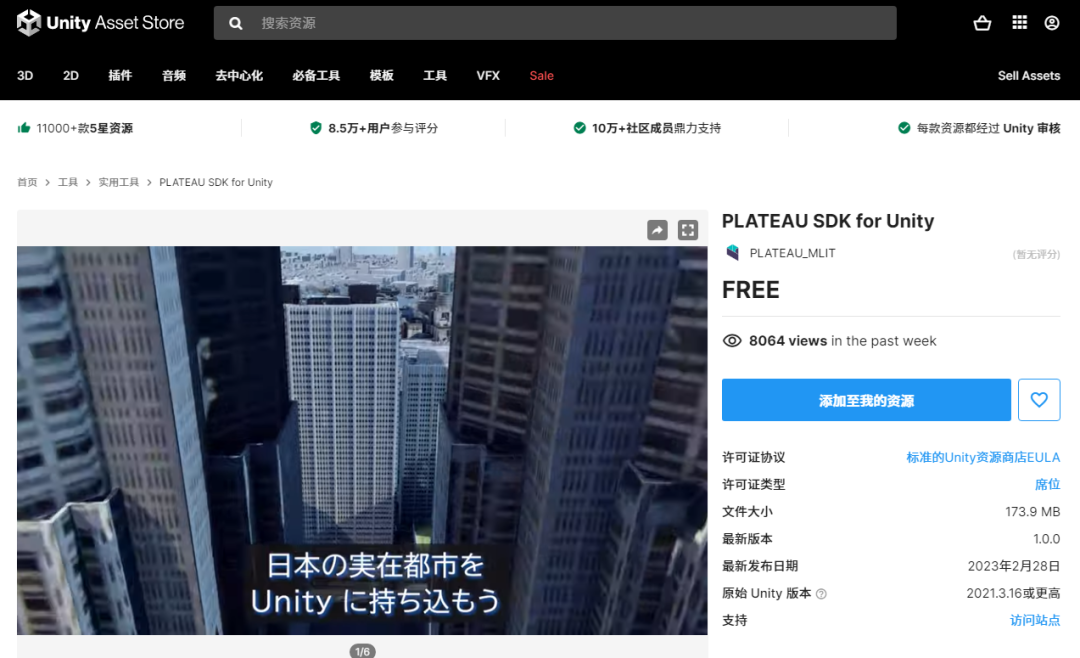The image size is (1080, 658).
Task: Click the search magnifier icon
Action: pyautogui.click(x=236, y=23)
